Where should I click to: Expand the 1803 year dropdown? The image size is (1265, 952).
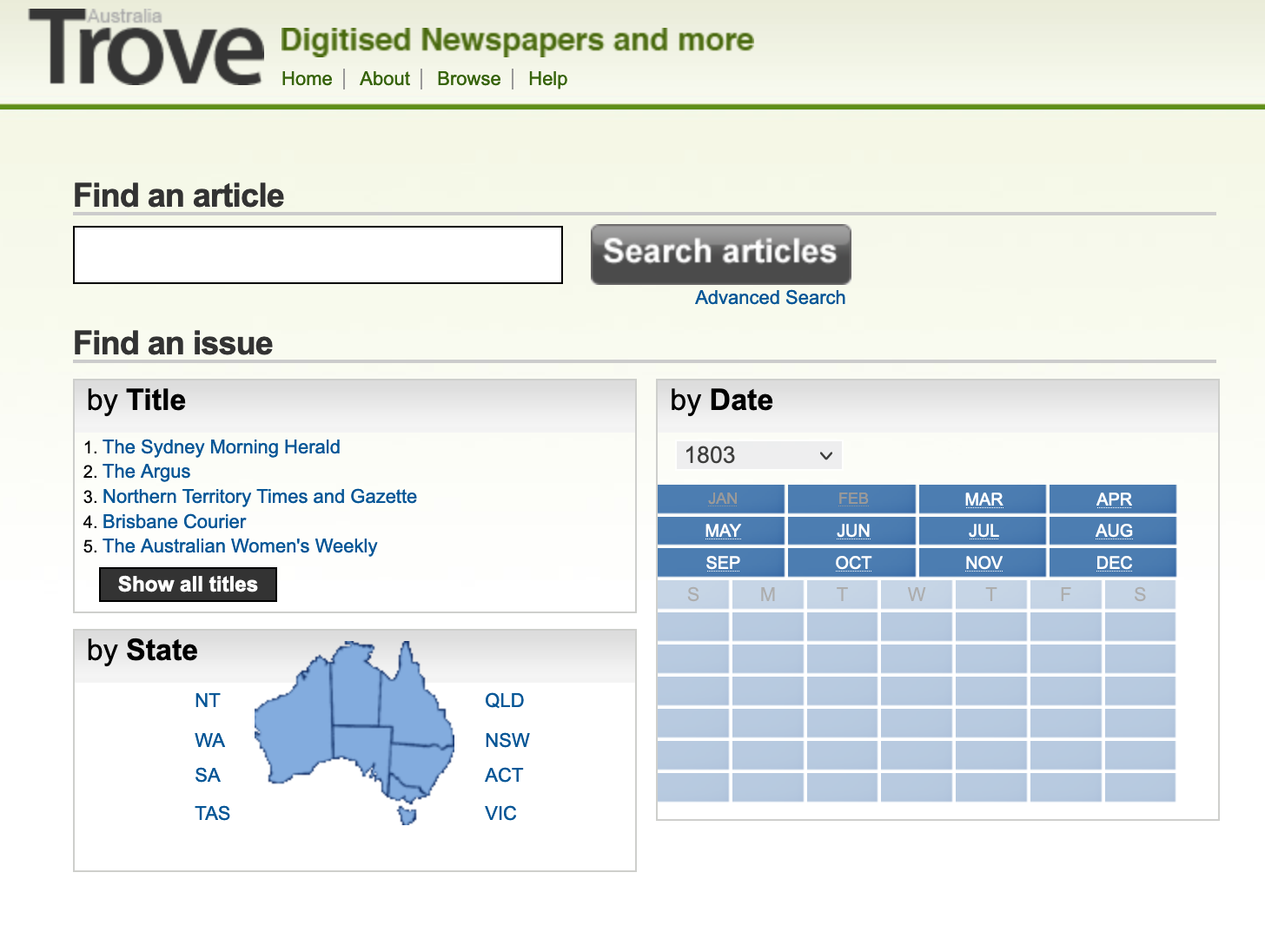(758, 455)
